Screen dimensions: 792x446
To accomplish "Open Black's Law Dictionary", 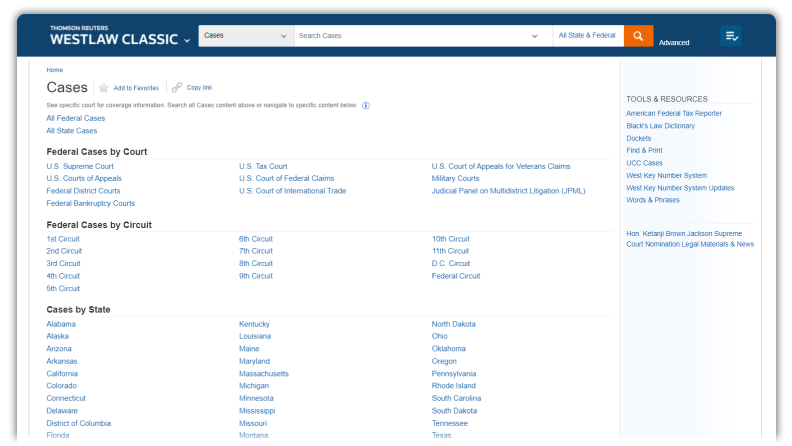I will 661,126.
